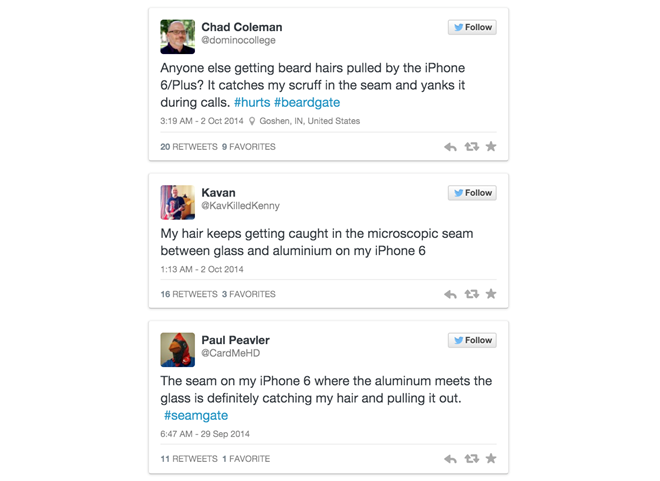Retweet Kavan's iPhone 6 seam tweet
The width and height of the screenshot is (660, 481).
(x=471, y=294)
